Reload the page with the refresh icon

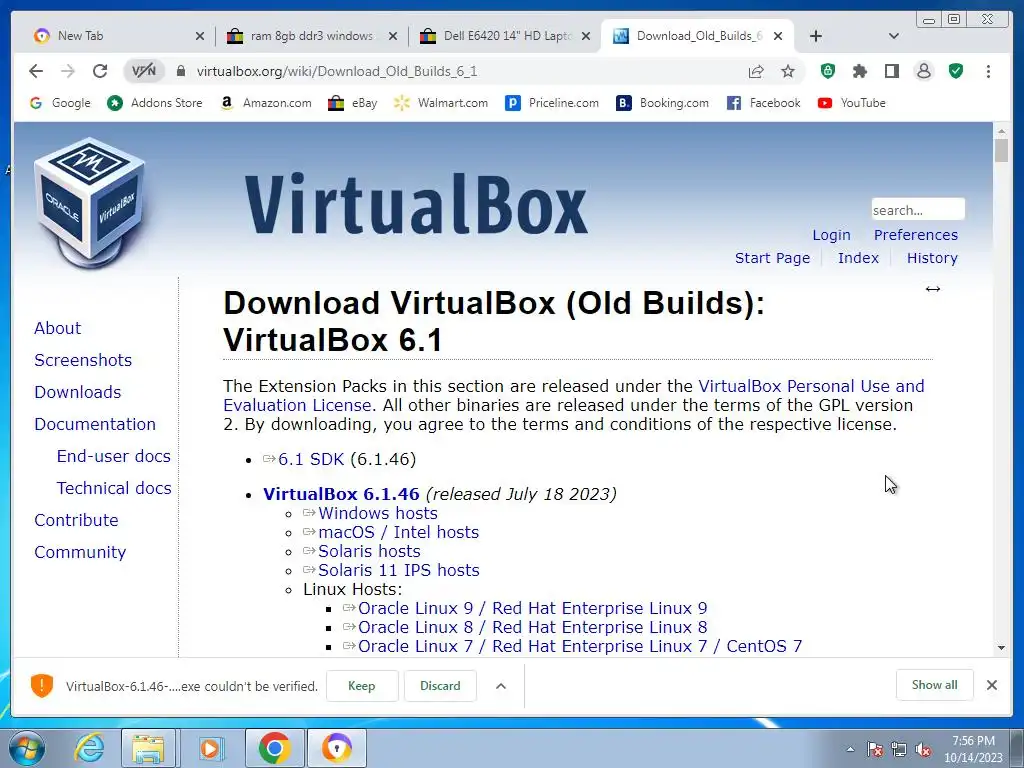100,71
